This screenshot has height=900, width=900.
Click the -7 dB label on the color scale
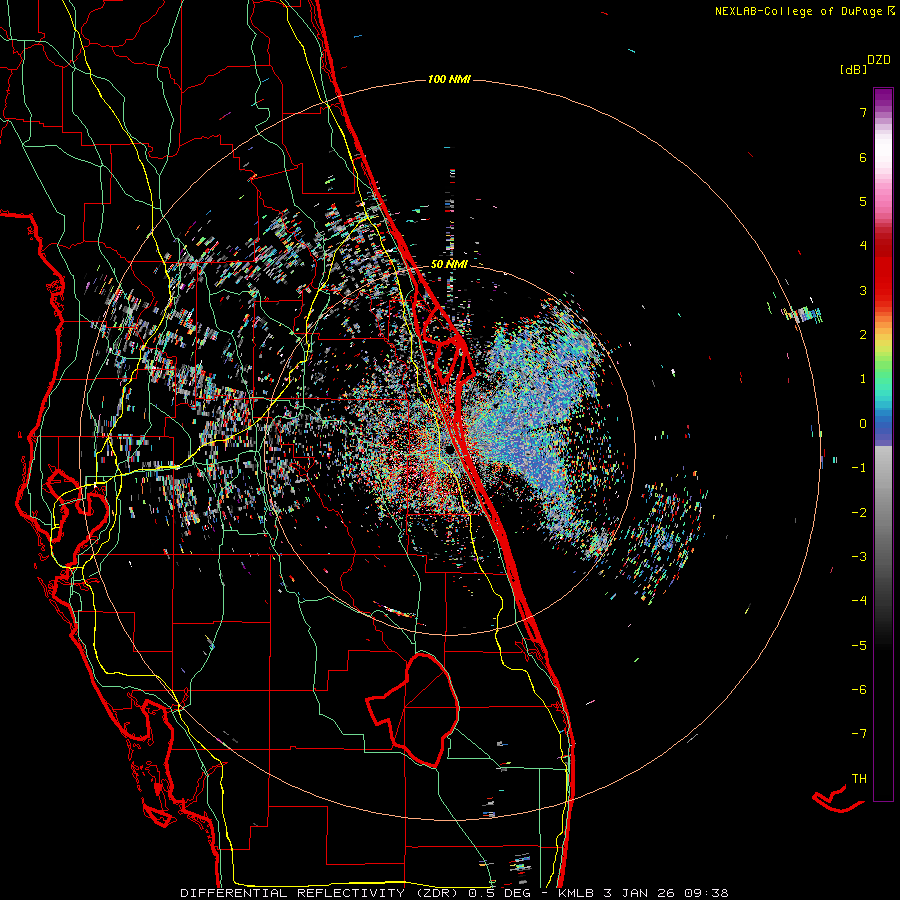(859, 734)
